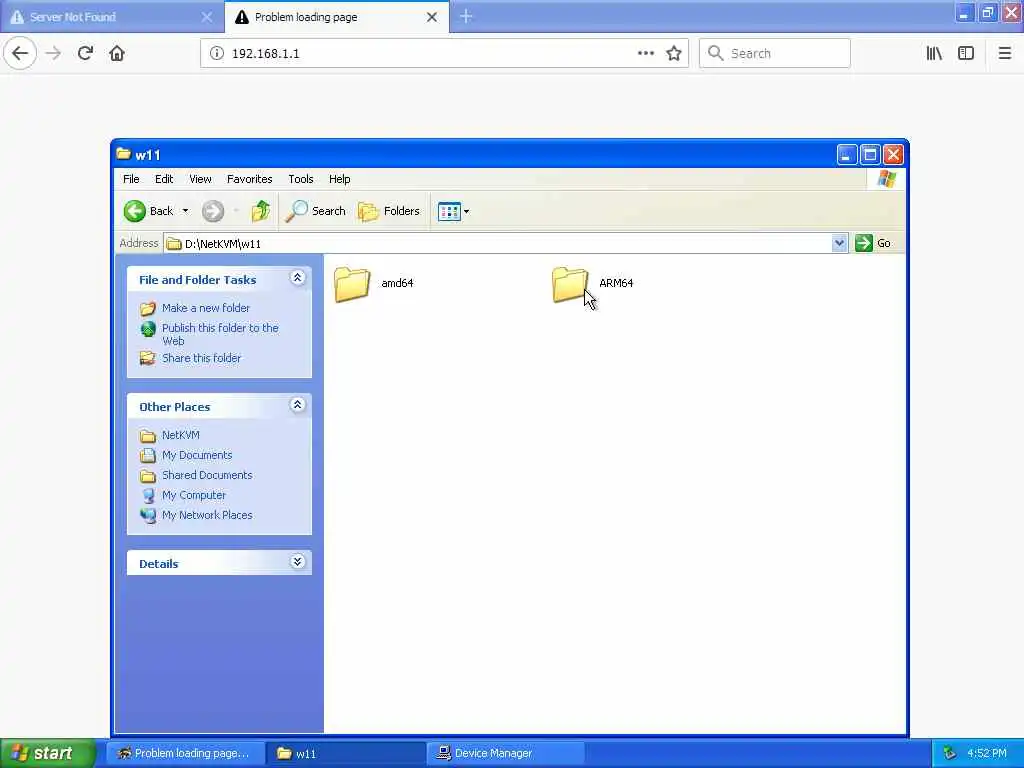1024x768 pixels.
Task: Switch to Firefox taskbar button
Action: pos(185,753)
